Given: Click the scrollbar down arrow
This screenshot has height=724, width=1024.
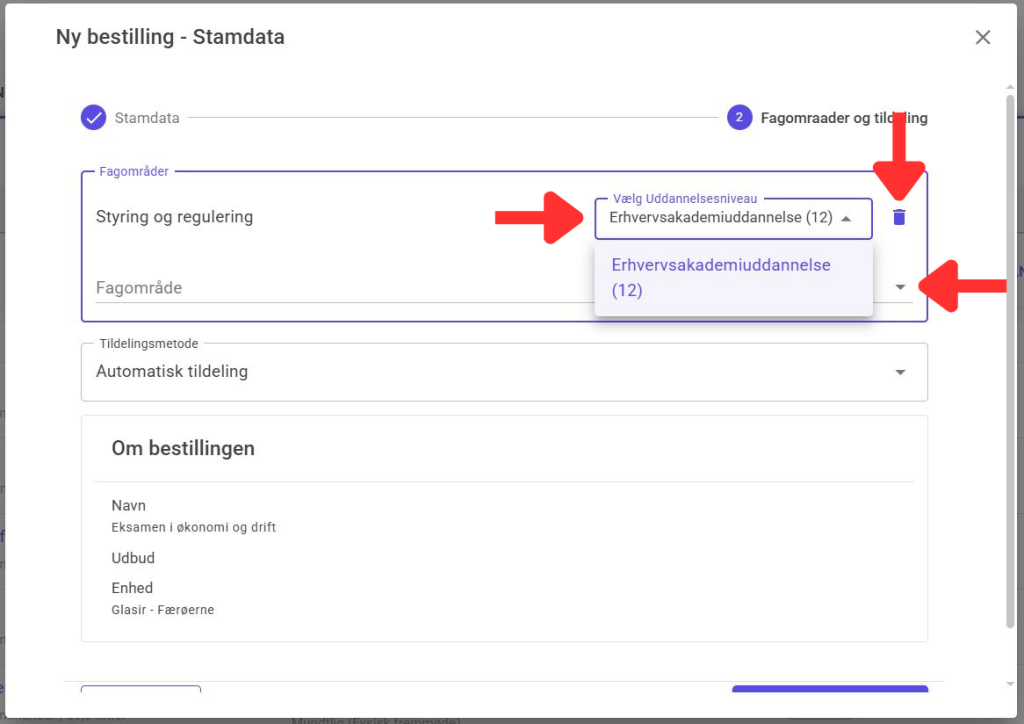Looking at the screenshot, I should pos(1010,684).
